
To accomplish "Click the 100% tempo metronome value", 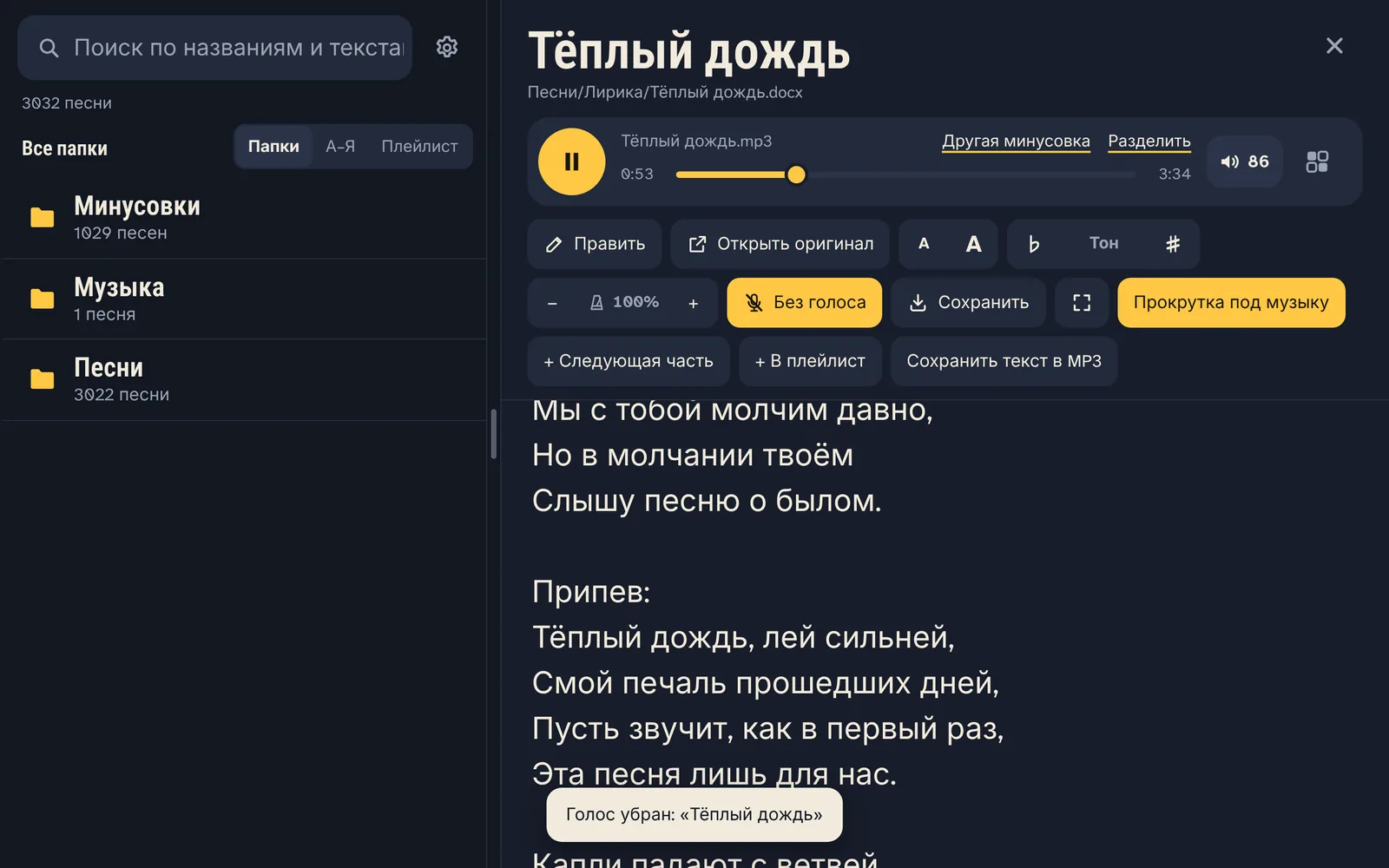I will [x=624, y=302].
